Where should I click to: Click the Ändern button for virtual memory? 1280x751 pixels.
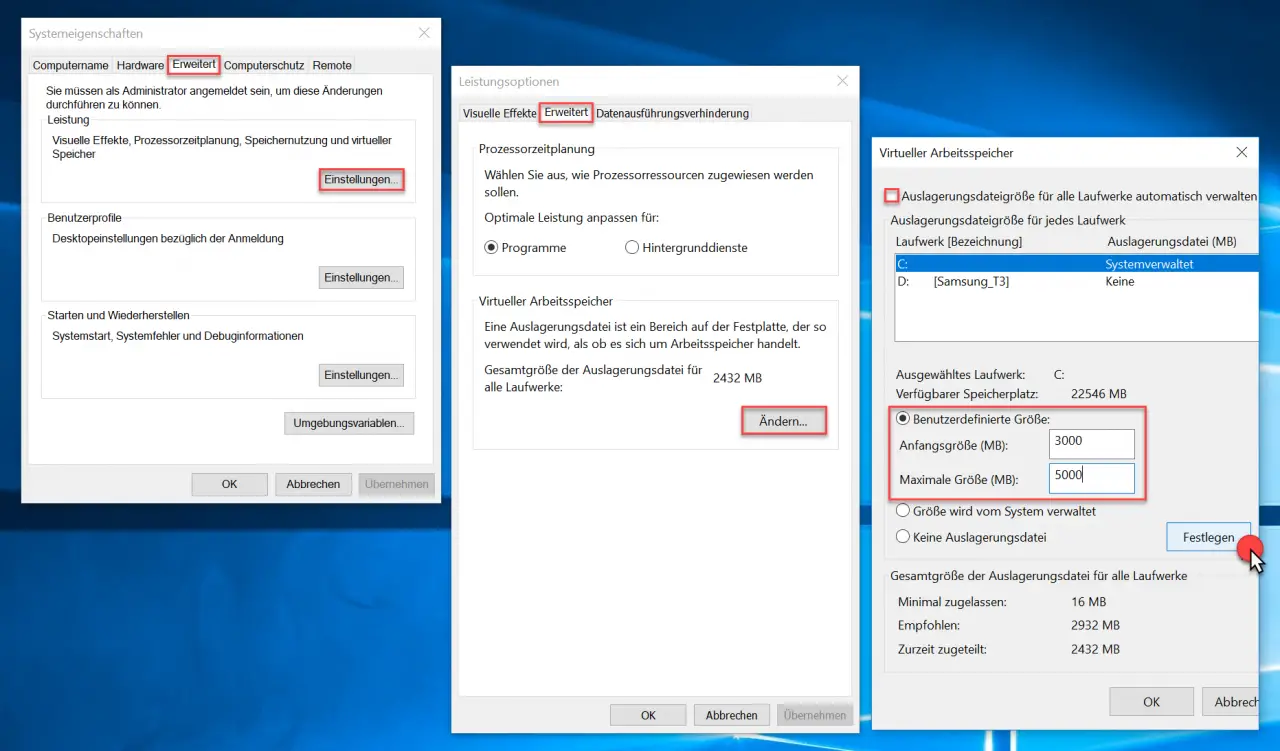783,420
